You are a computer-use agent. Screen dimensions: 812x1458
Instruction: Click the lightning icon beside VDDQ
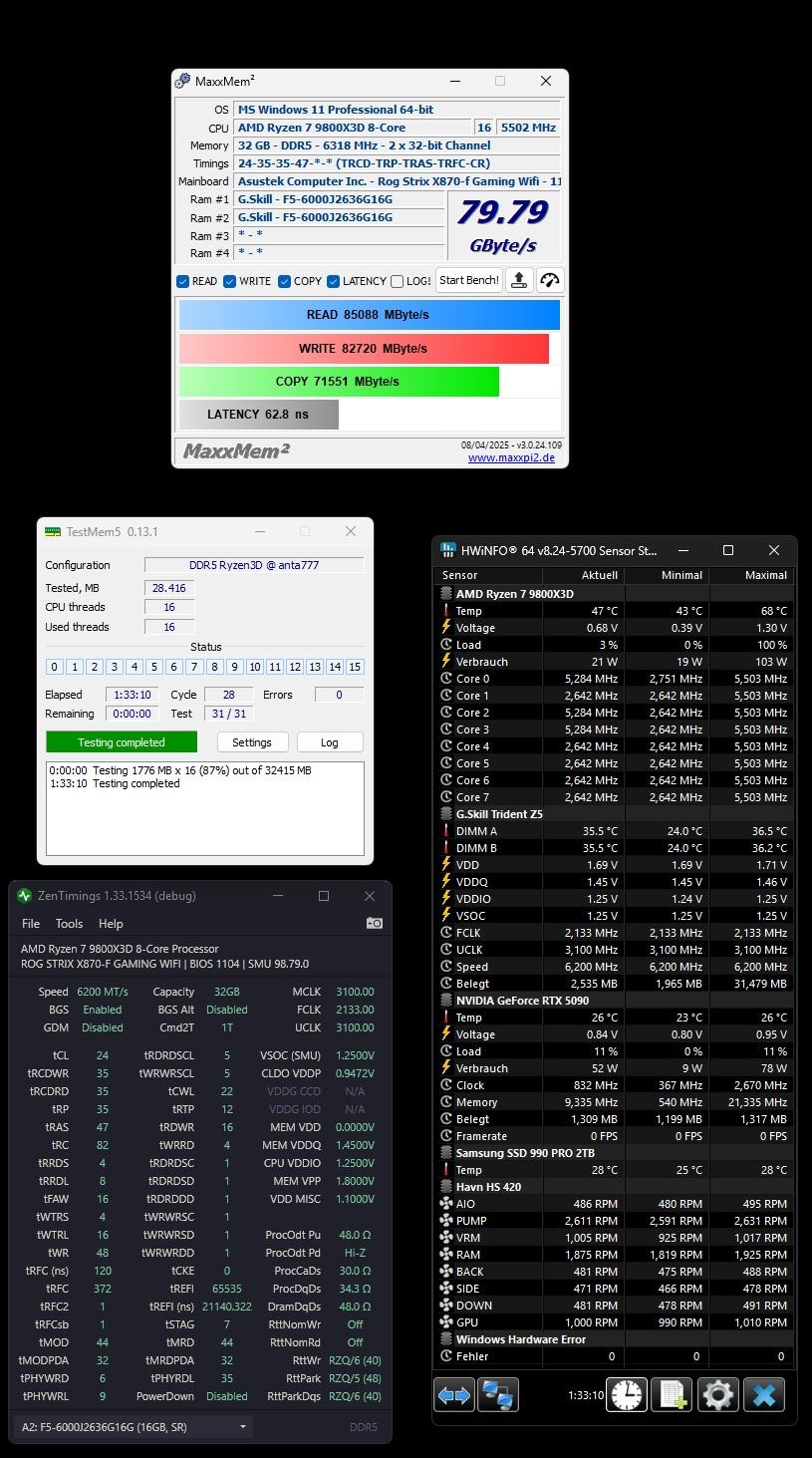tap(446, 882)
